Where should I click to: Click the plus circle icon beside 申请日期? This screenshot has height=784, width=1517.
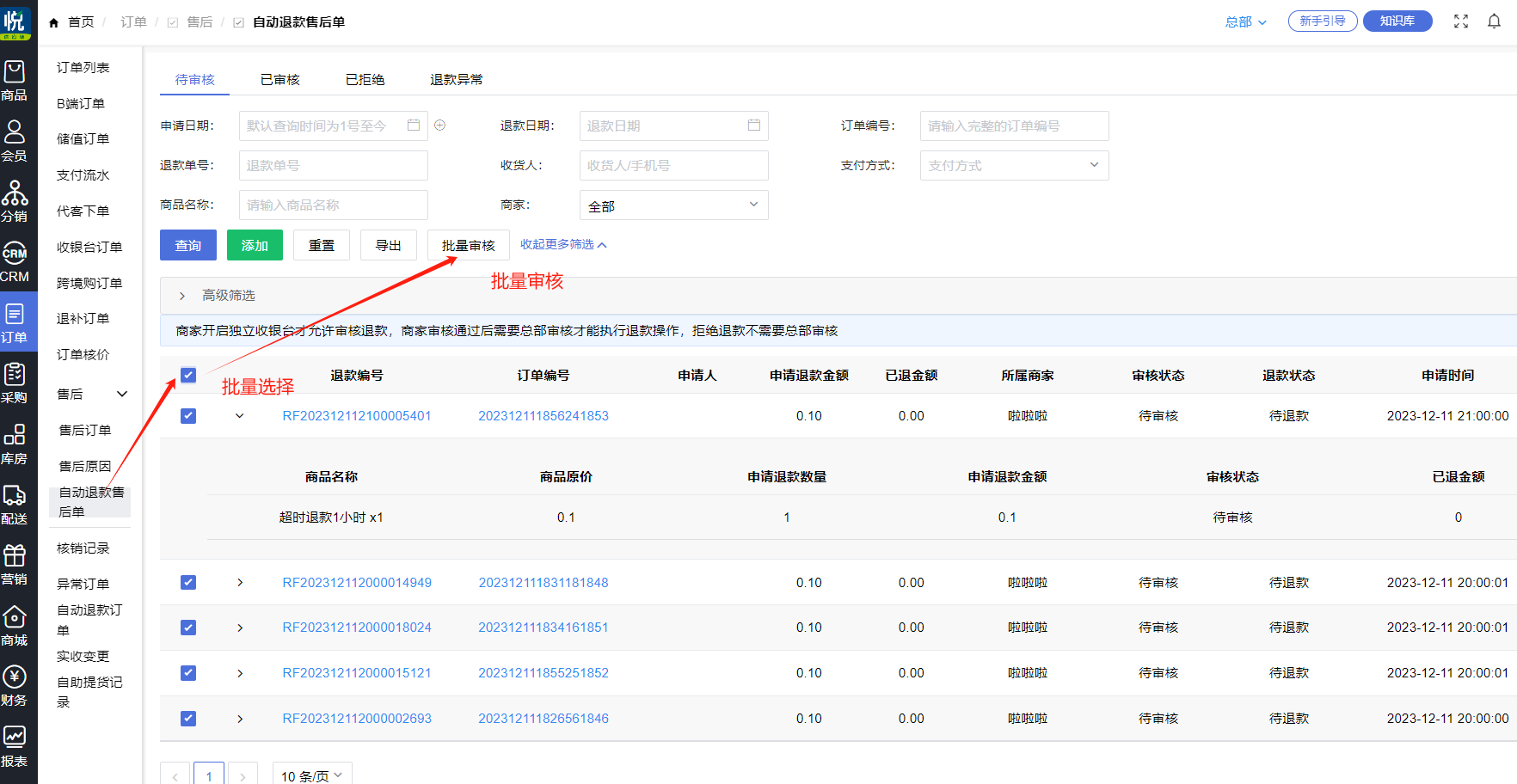(440, 126)
